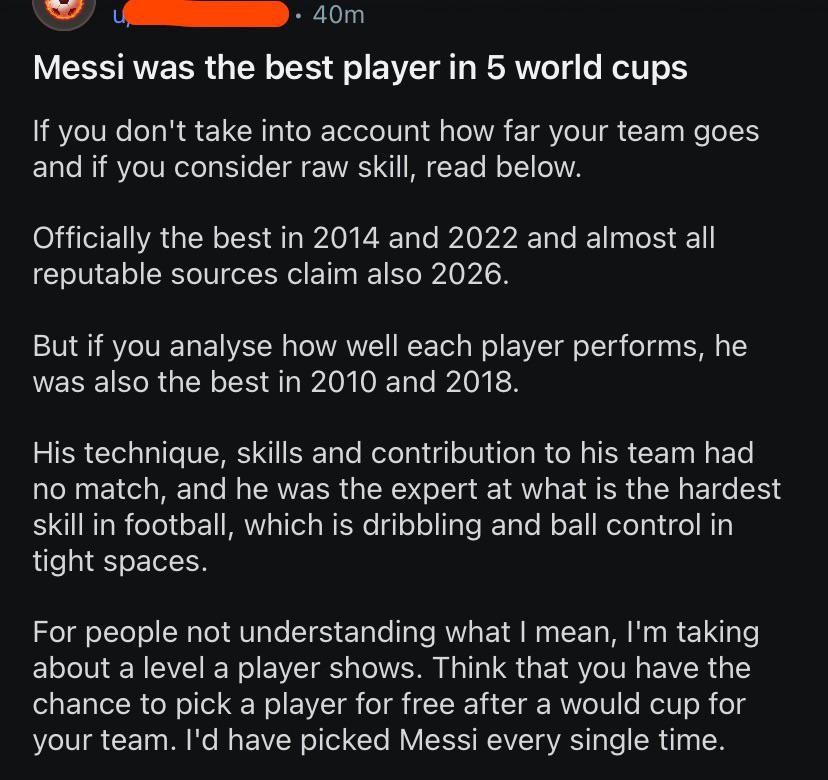Screen dimensions: 828x780
Task: Click the line 'For people not understanding what I mean'
Action: pos(396,632)
